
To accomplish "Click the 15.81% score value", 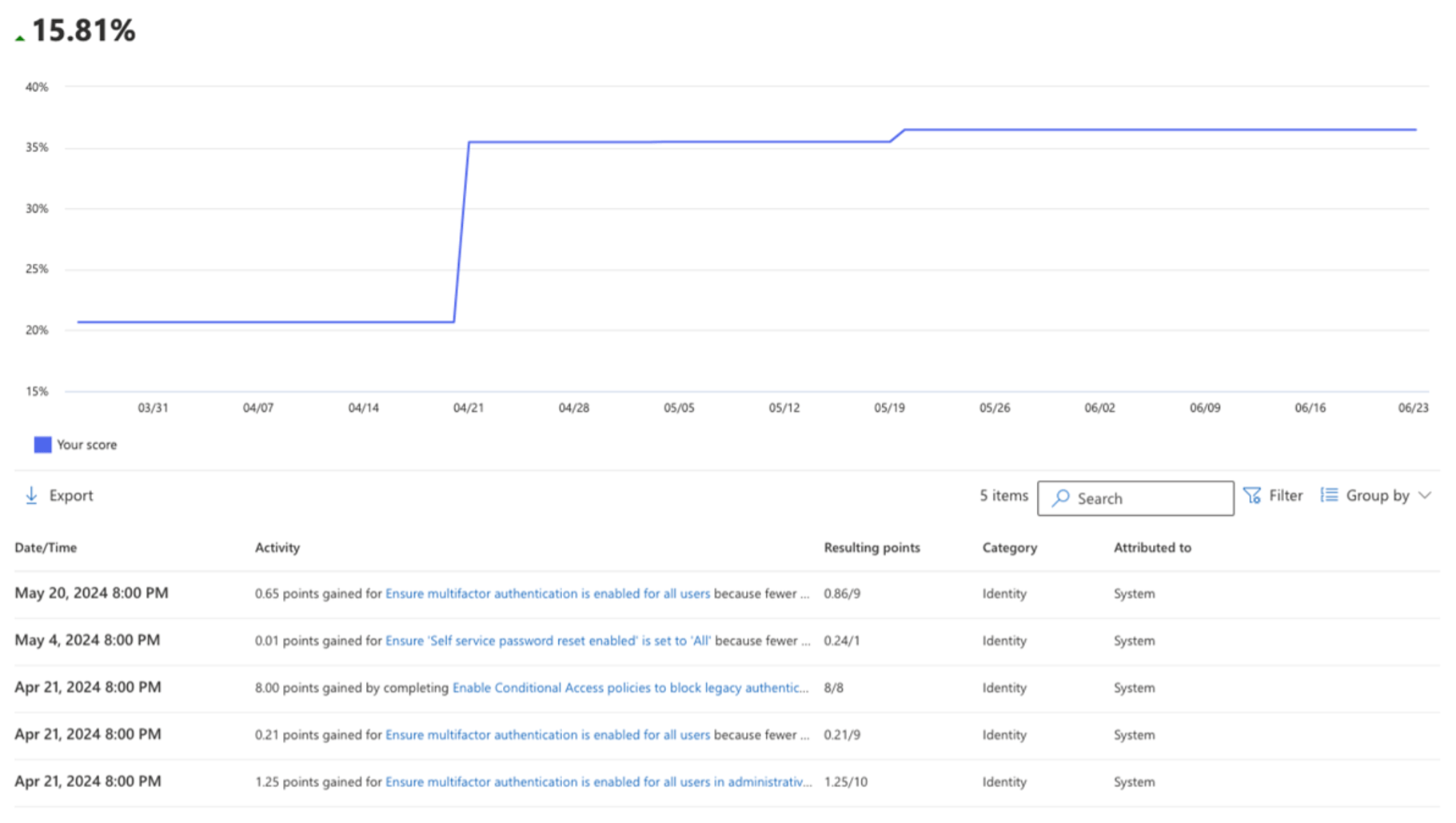I will coord(82,31).
